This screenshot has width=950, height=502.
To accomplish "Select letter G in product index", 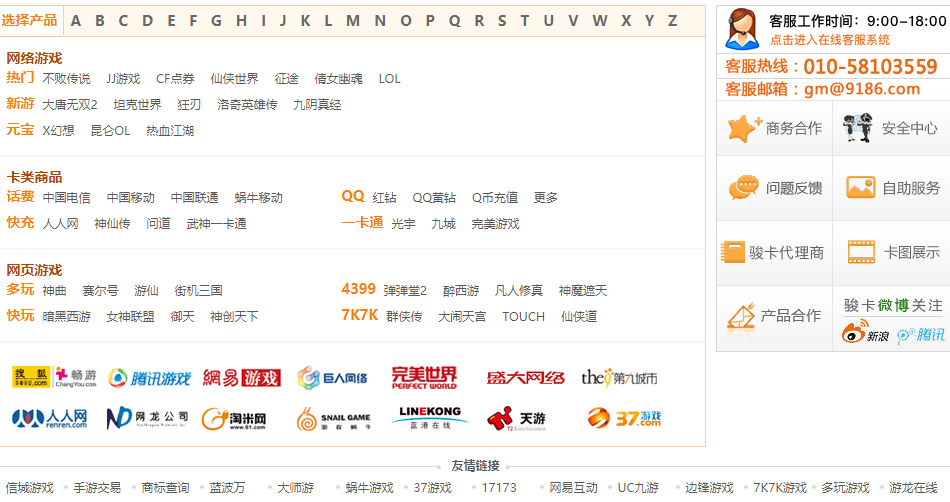I will point(216,21).
